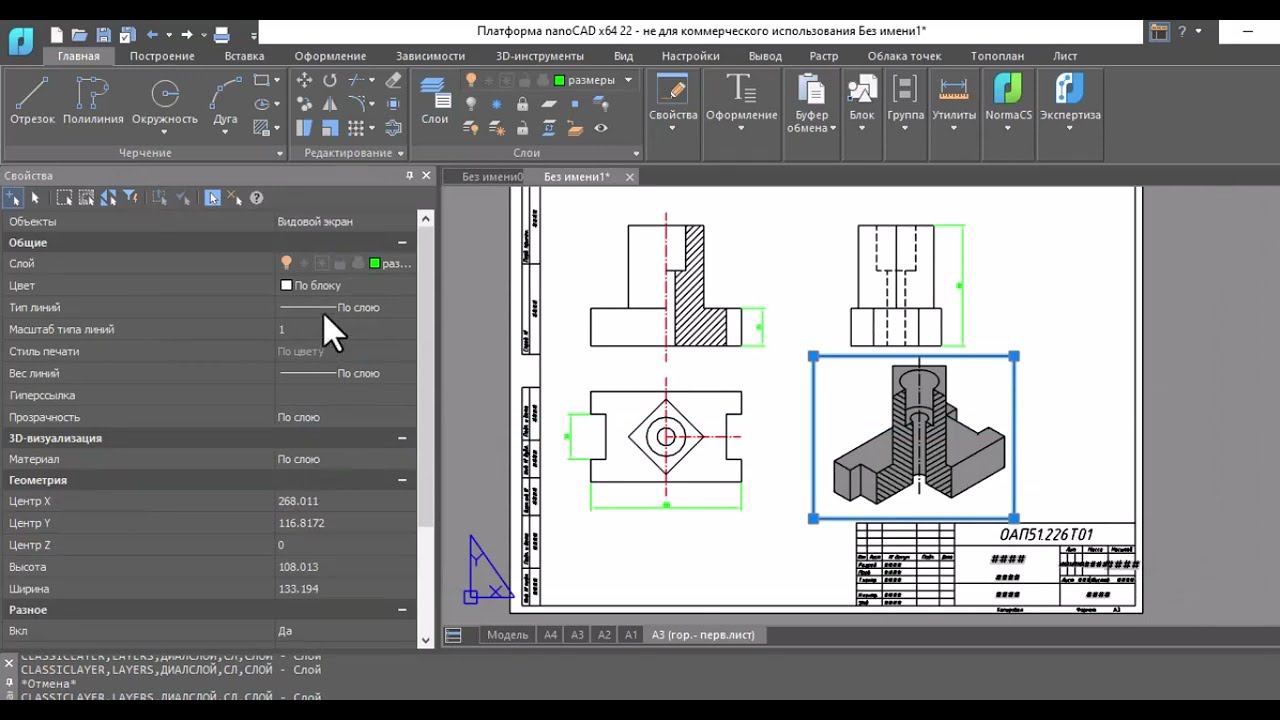
Task: Toggle layer lightbulb in Слой property row
Action: pyautogui.click(x=286, y=263)
